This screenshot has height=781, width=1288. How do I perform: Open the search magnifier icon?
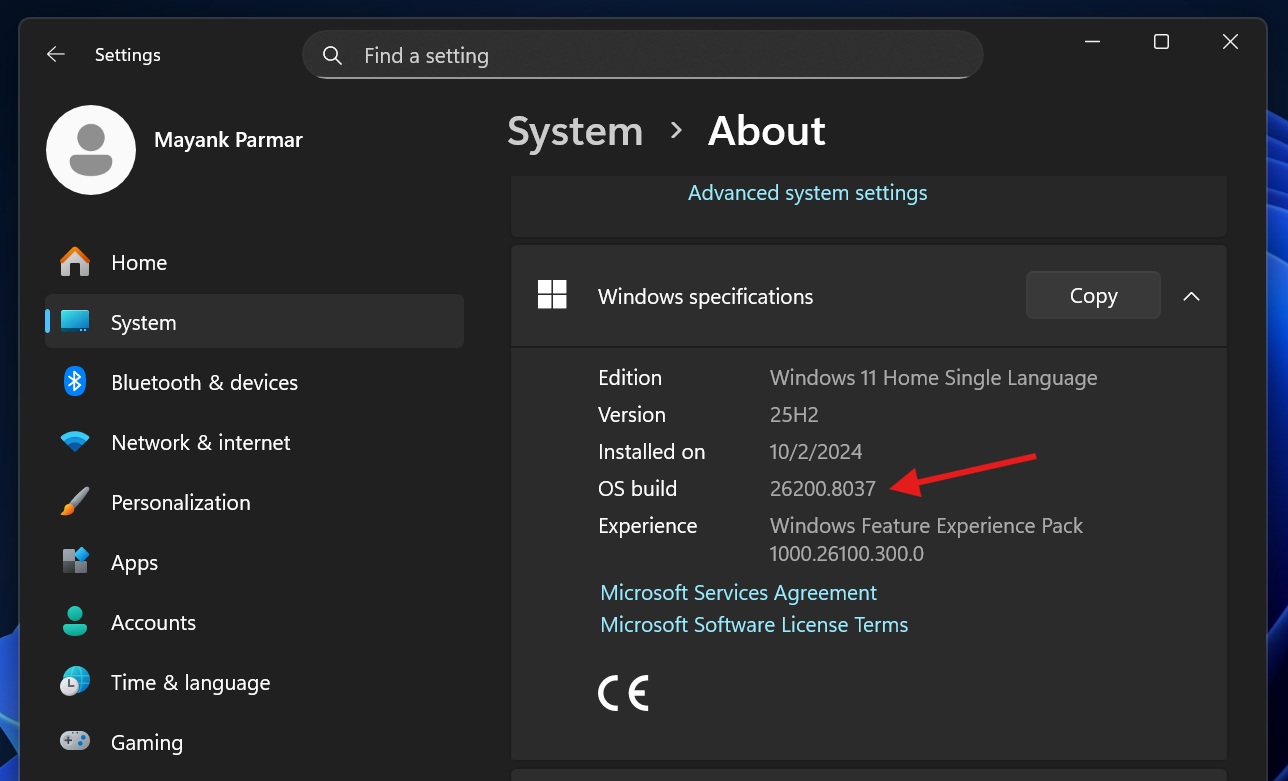point(332,55)
